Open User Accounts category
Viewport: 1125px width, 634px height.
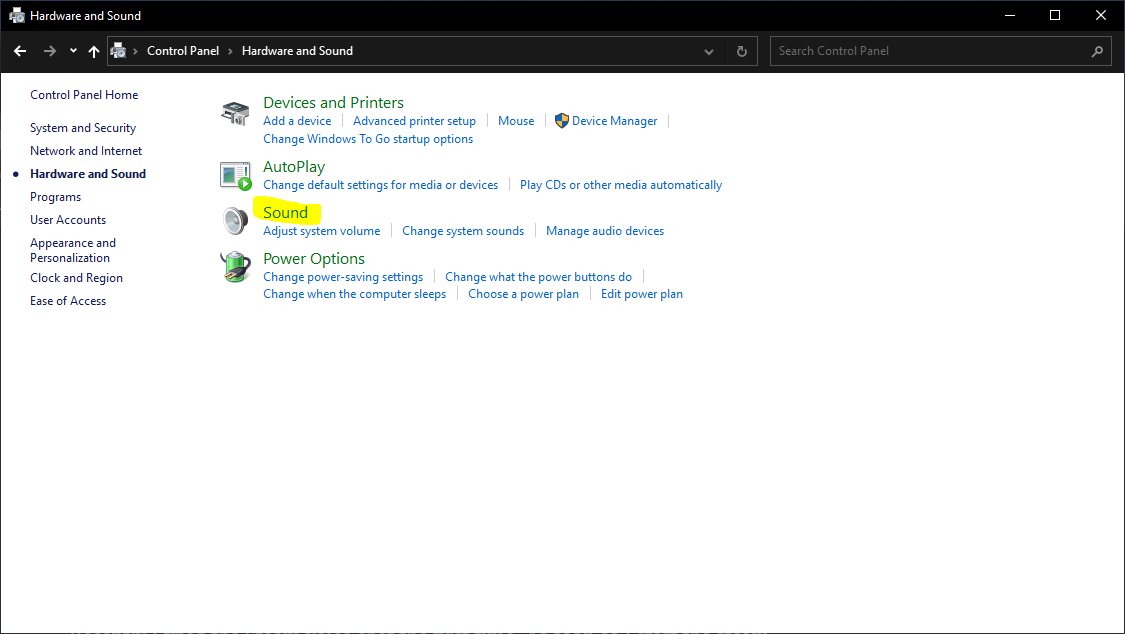[68, 219]
